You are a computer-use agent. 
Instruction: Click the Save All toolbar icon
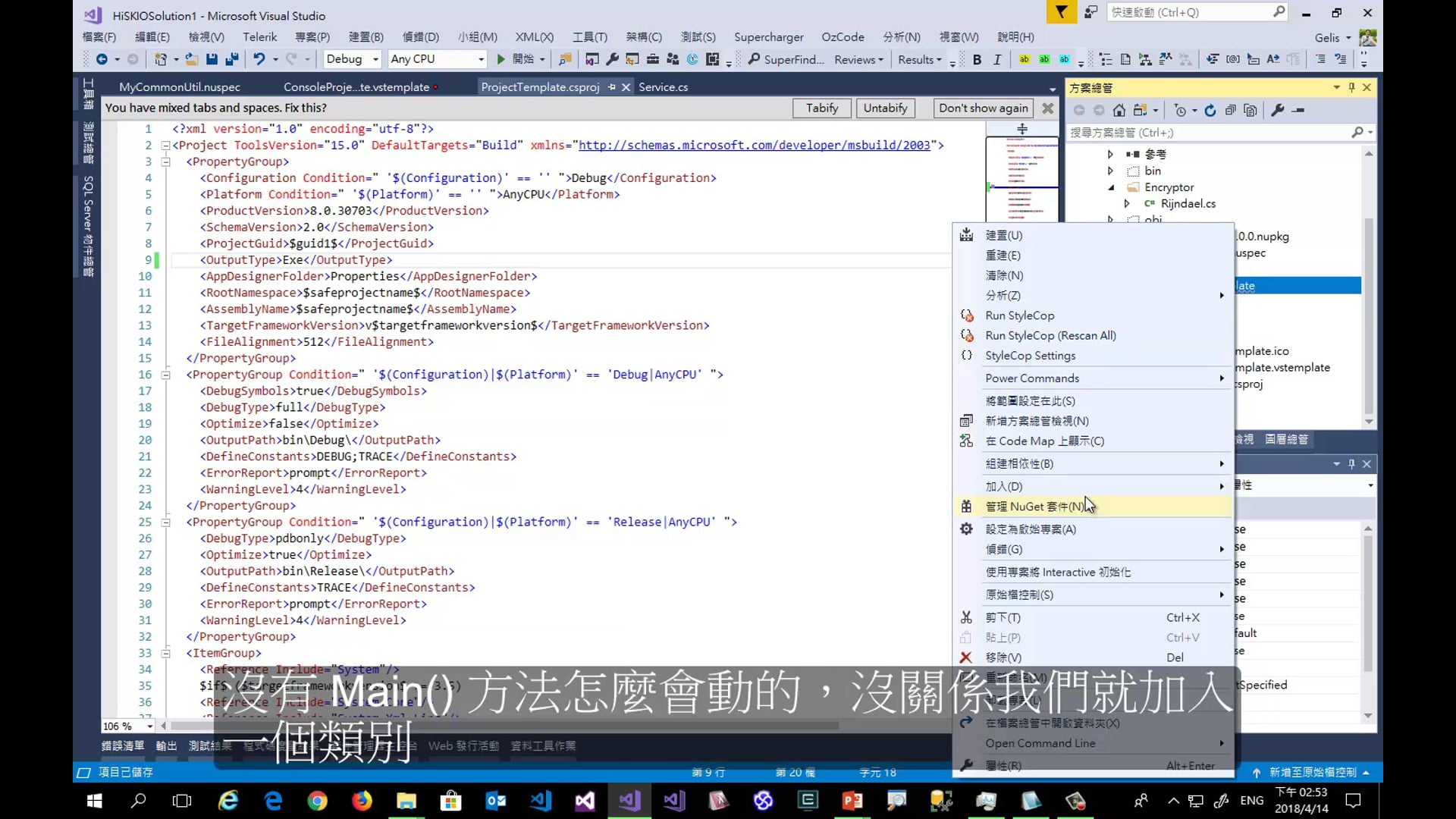[x=233, y=58]
